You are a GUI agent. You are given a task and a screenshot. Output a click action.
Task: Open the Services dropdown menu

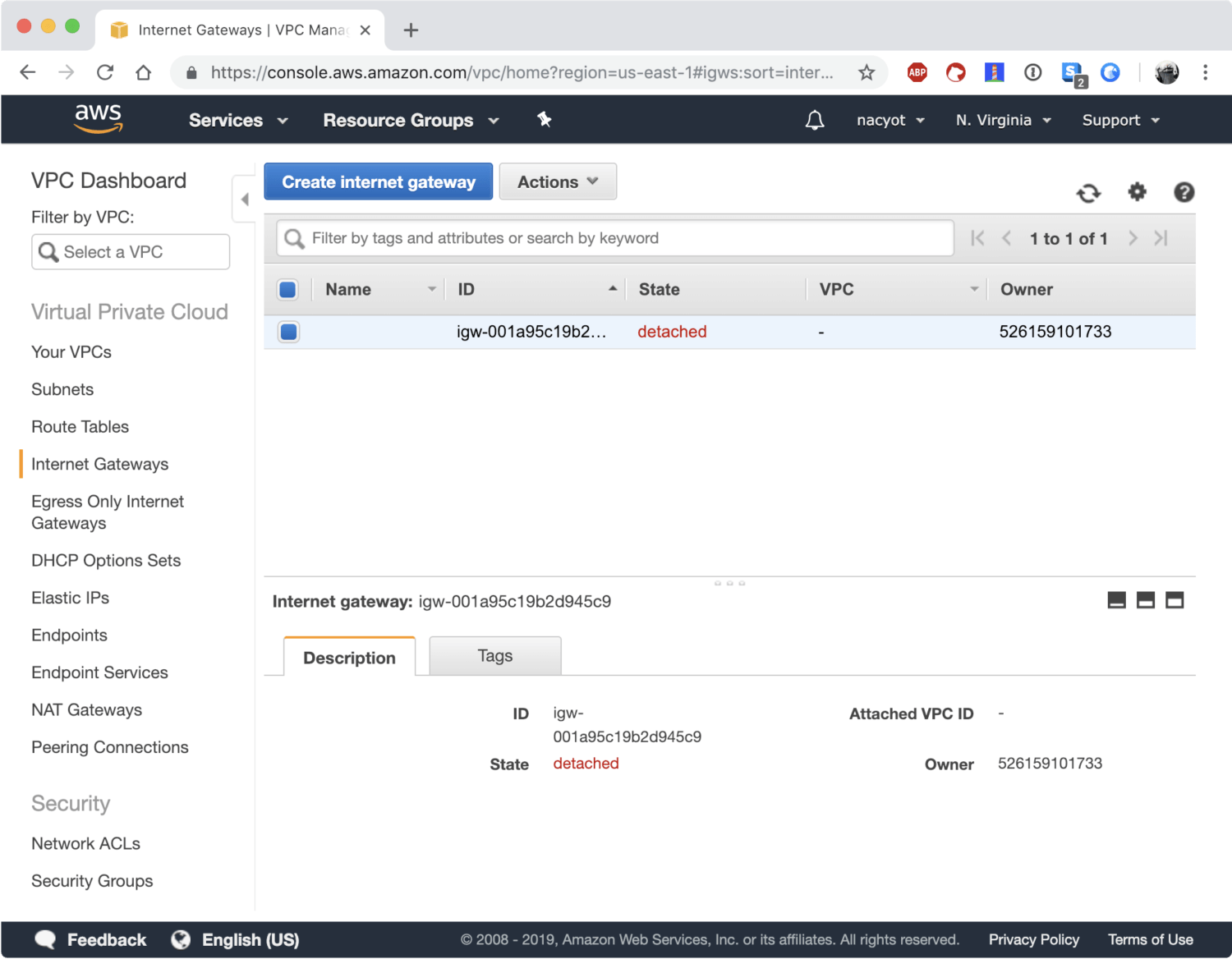[x=238, y=121]
